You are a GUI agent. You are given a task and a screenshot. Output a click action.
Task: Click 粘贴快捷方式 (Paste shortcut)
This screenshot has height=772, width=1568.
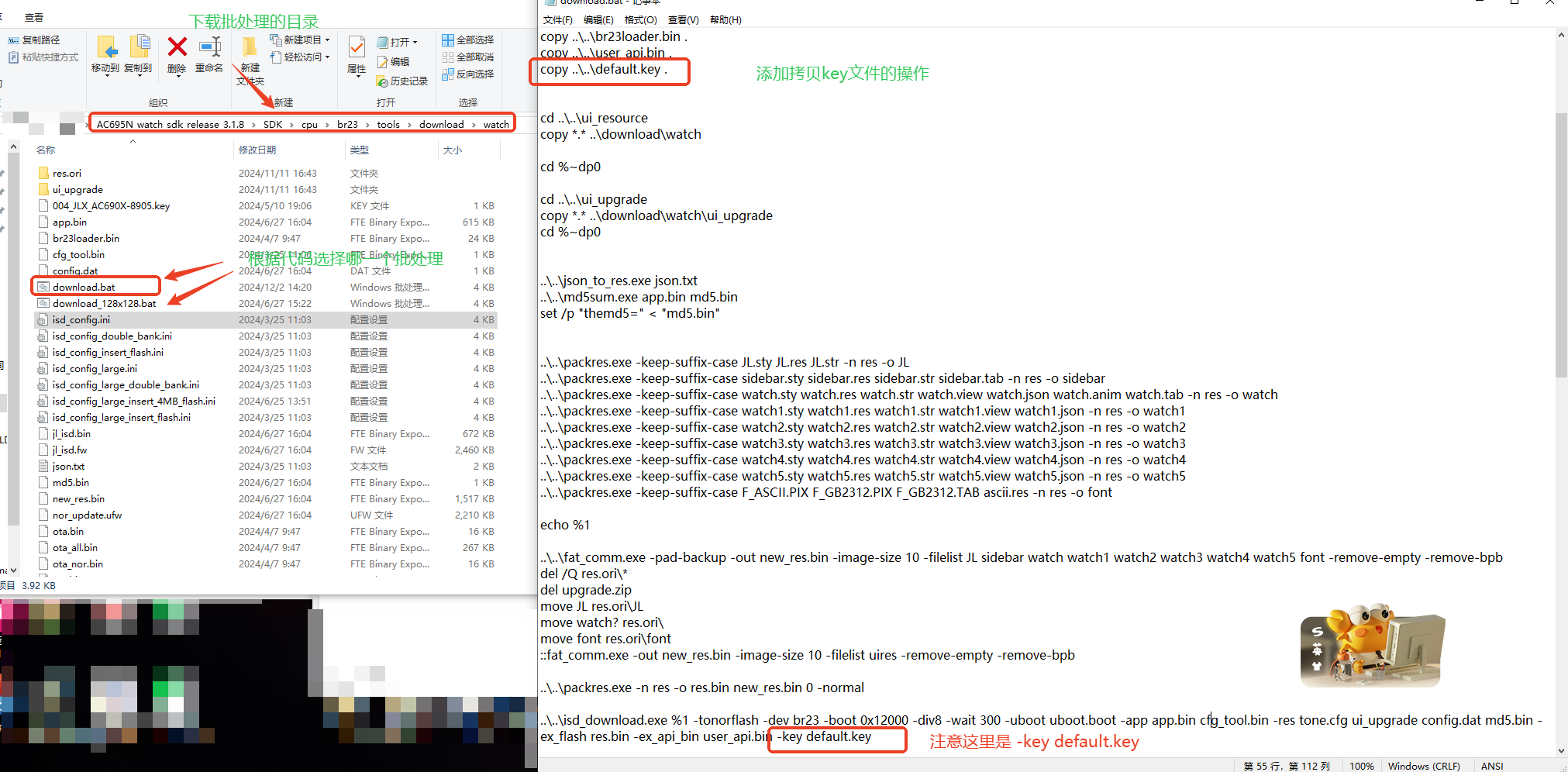pyautogui.click(x=43, y=57)
